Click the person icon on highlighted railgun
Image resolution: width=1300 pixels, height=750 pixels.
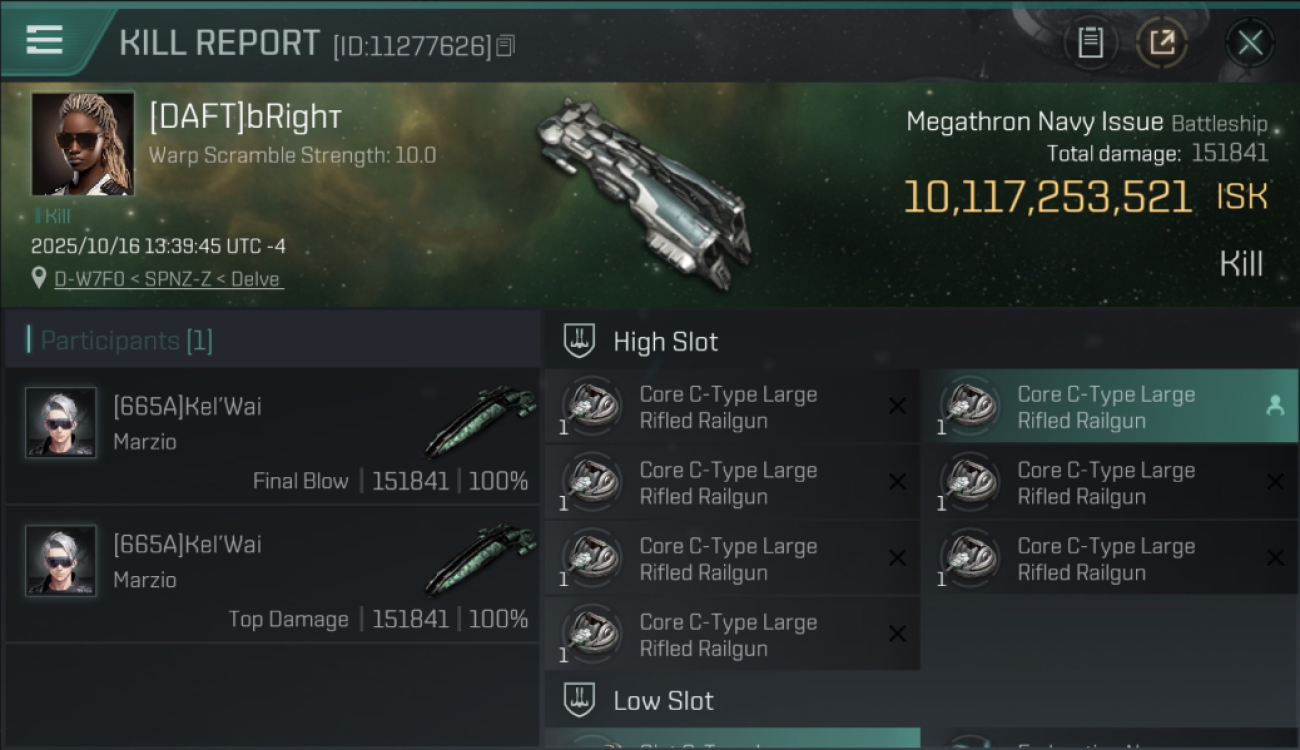click(x=1275, y=405)
